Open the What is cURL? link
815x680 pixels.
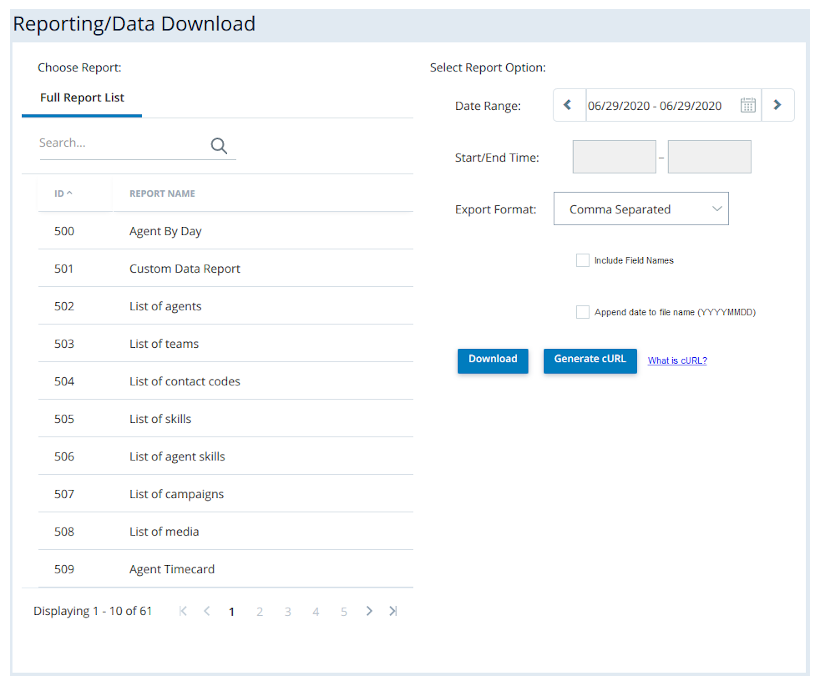(677, 360)
